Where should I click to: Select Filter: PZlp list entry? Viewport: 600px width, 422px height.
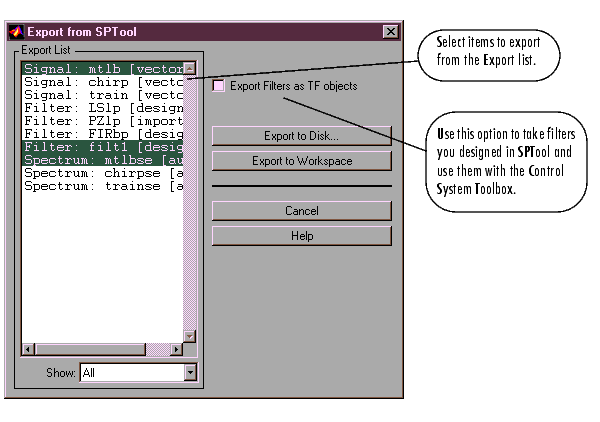coord(103,121)
